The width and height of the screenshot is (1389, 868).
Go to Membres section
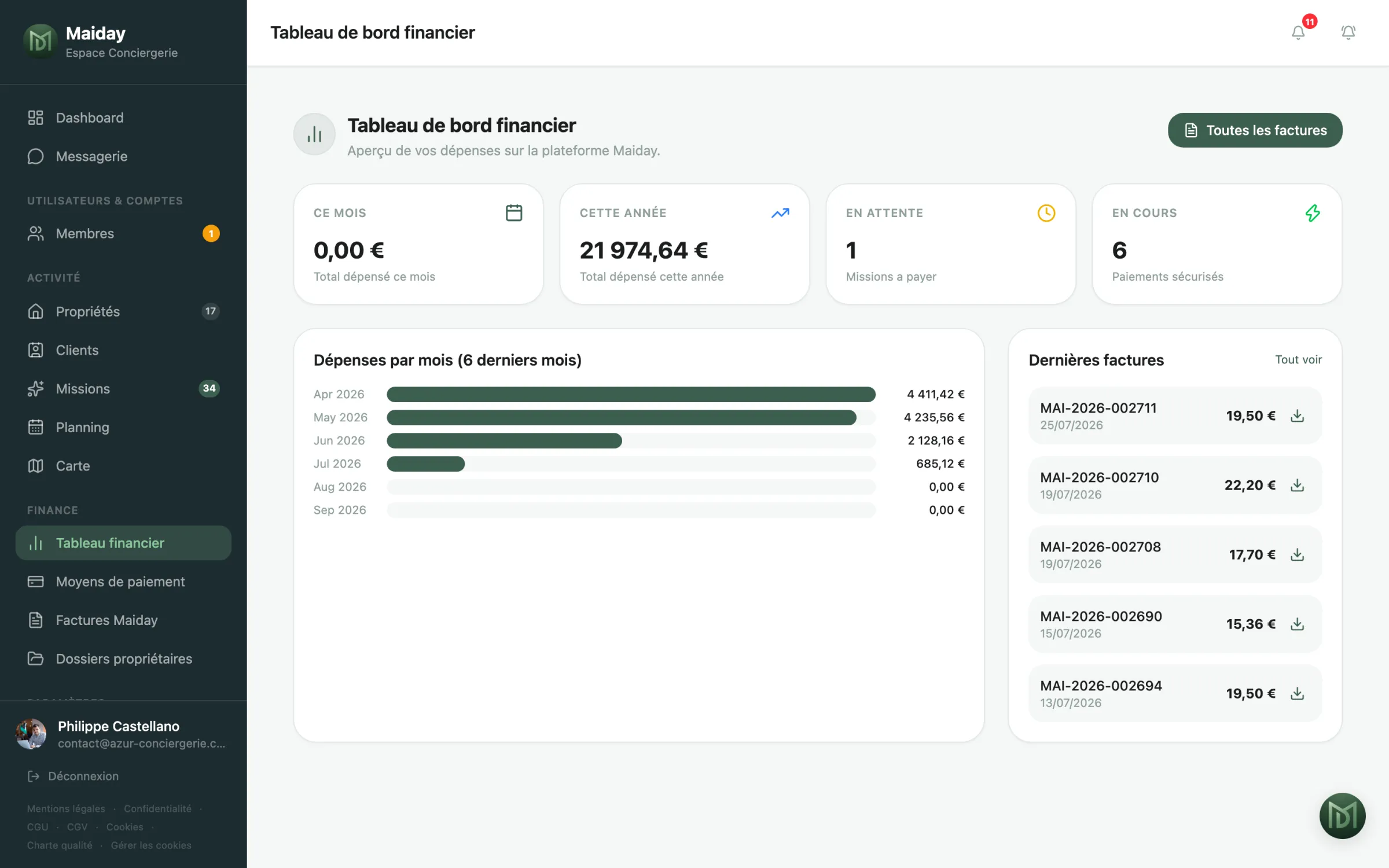pyautogui.click(x=123, y=234)
